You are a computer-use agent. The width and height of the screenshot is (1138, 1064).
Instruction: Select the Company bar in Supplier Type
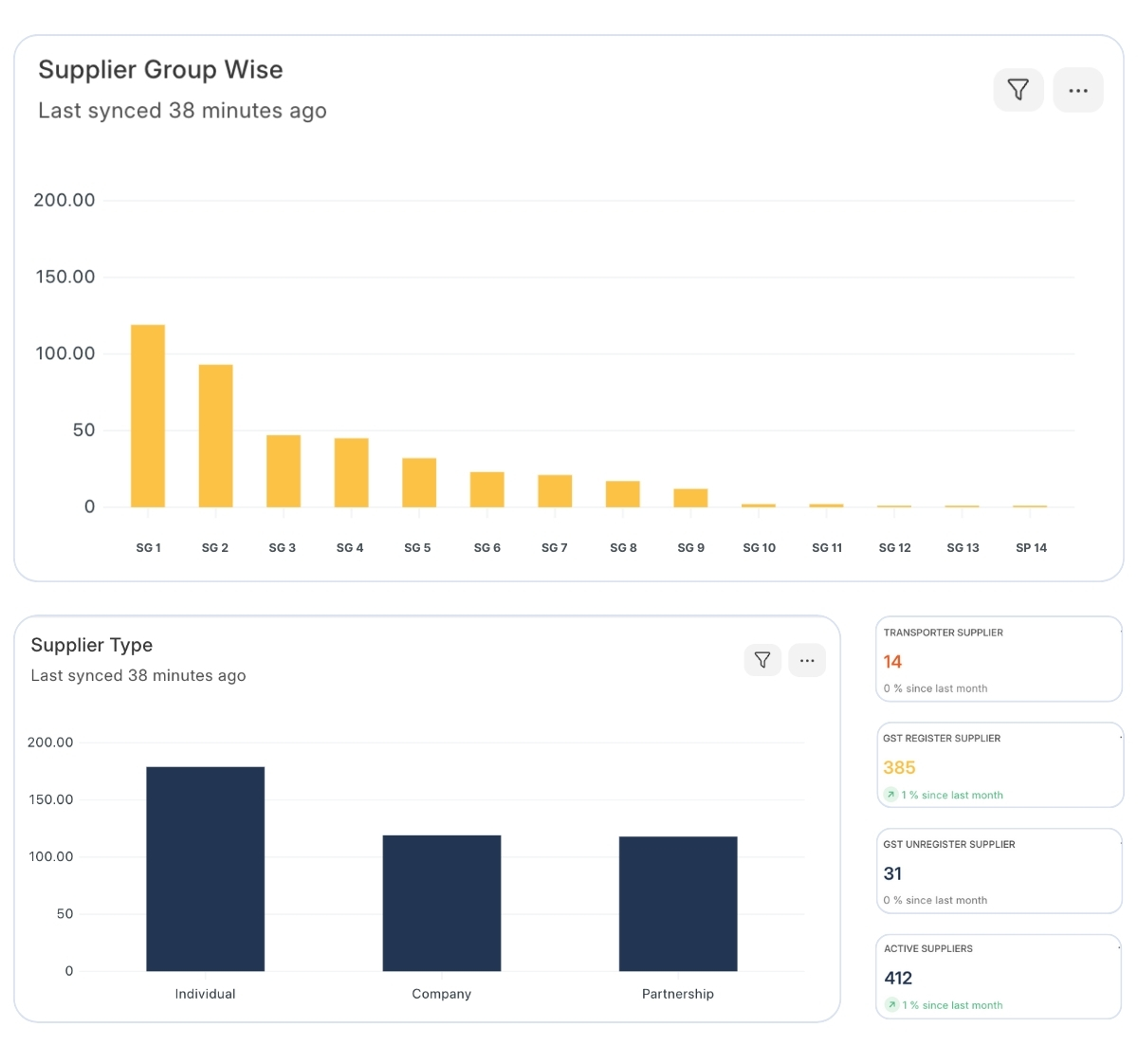click(x=441, y=902)
